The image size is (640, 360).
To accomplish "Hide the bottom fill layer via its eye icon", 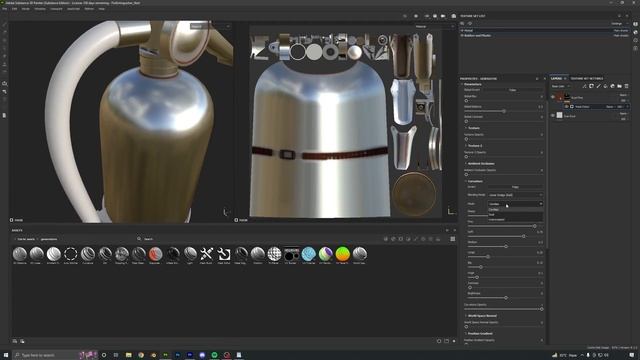I will (x=553, y=116).
